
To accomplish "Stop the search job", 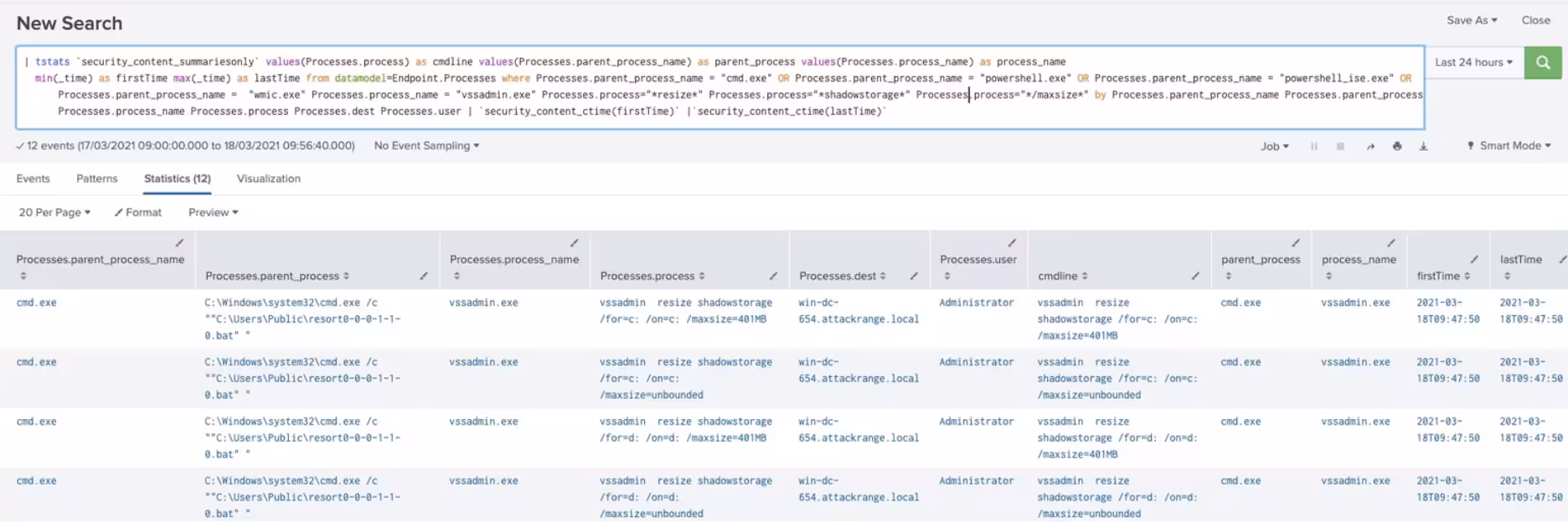I will click(x=1340, y=147).
